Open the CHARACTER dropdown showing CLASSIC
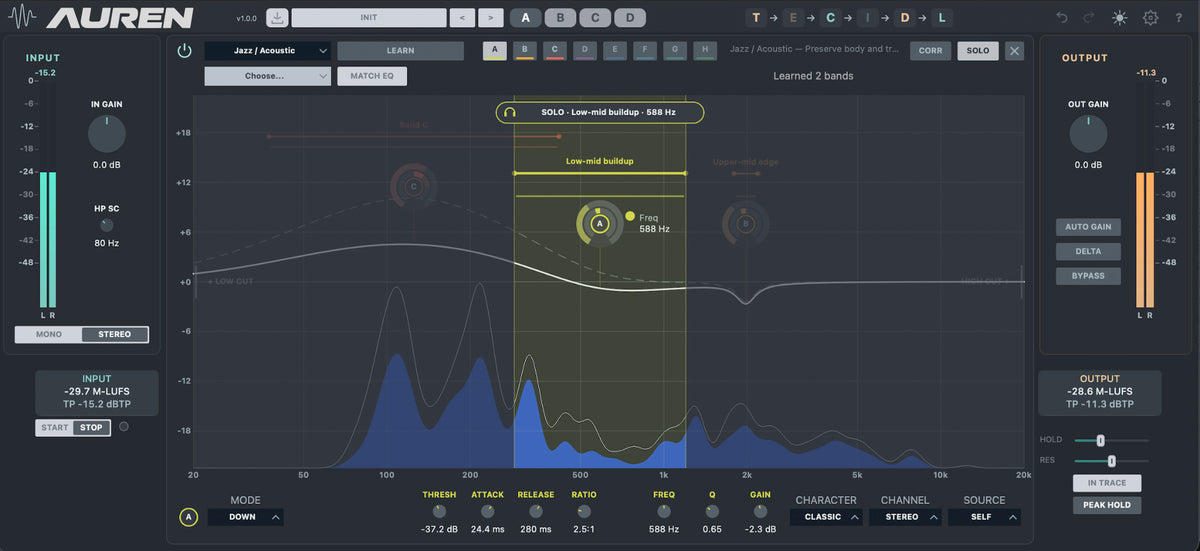Image resolution: width=1200 pixels, height=551 pixels. coord(826,517)
